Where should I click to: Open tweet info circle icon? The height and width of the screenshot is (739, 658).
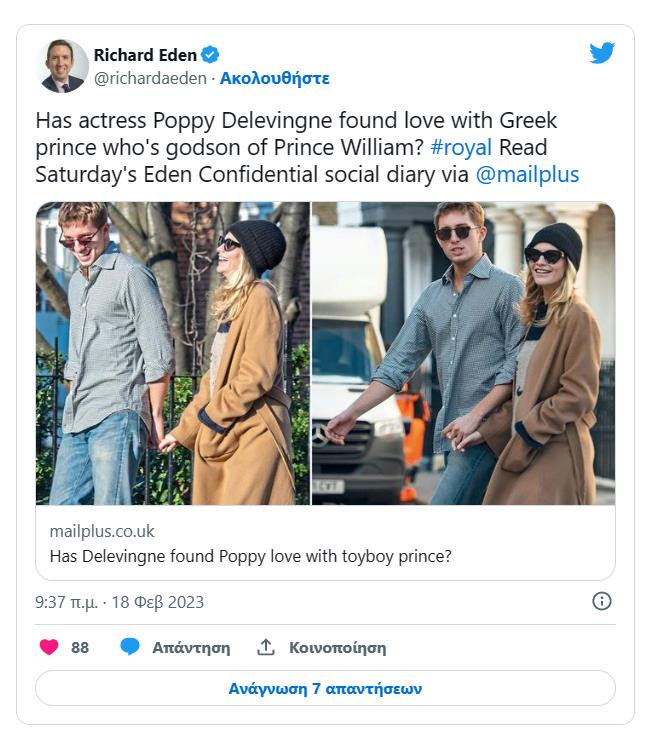point(601,601)
